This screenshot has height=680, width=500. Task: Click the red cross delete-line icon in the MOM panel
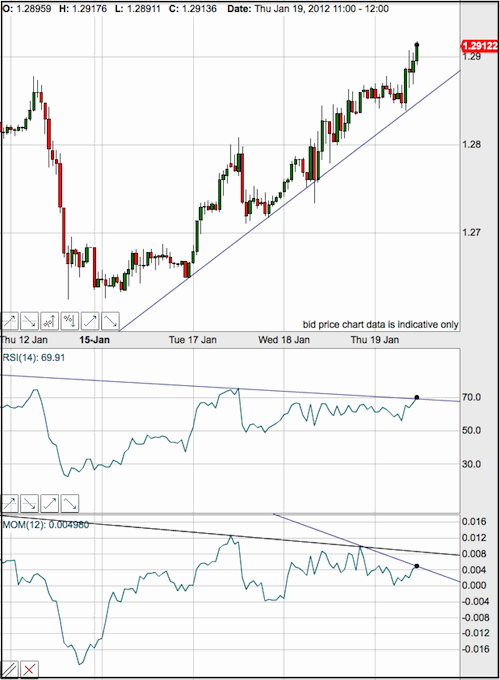[29, 670]
